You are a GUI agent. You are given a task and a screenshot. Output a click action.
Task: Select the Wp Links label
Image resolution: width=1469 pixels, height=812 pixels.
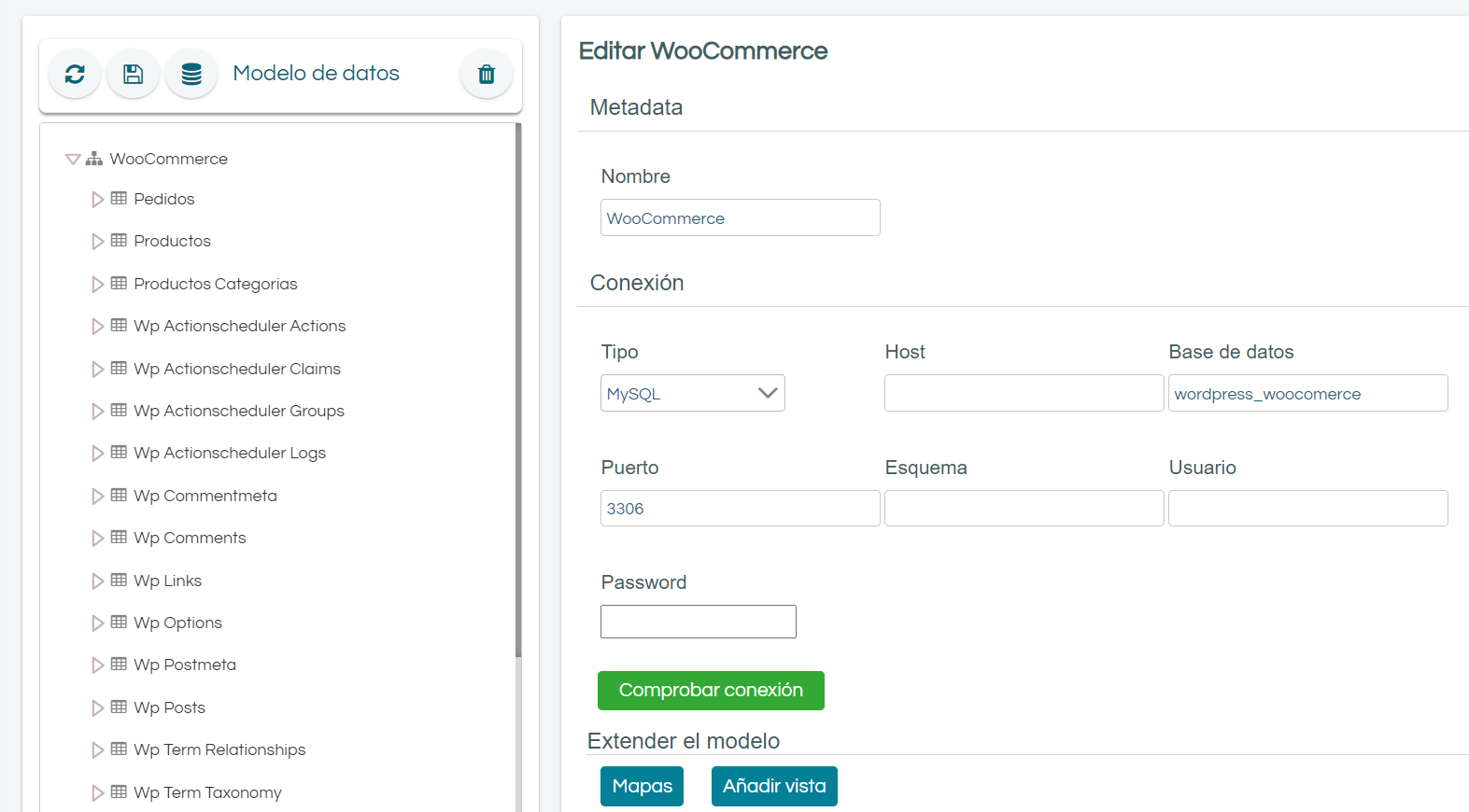click(168, 581)
